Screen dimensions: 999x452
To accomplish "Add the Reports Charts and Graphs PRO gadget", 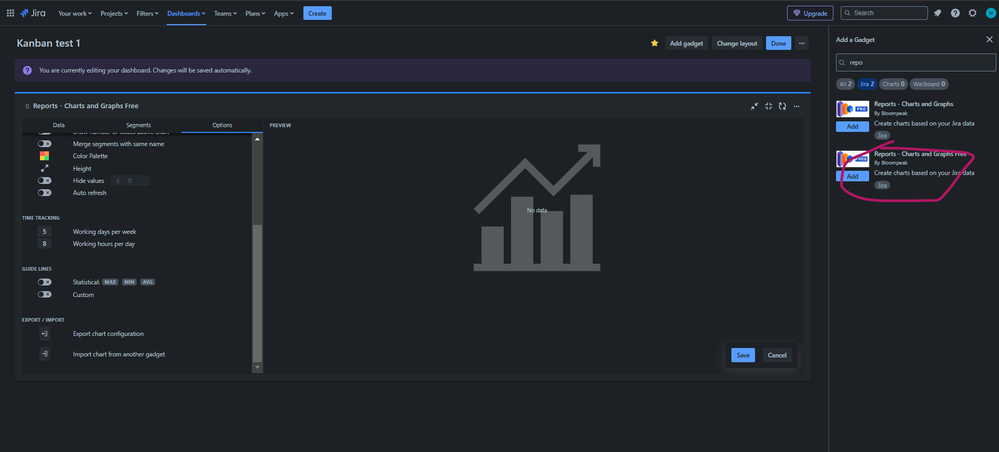I will [852, 126].
